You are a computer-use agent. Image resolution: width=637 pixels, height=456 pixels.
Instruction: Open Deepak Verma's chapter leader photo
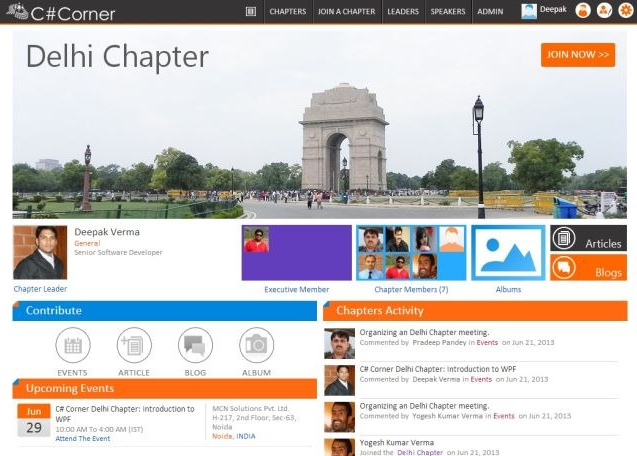[40, 252]
